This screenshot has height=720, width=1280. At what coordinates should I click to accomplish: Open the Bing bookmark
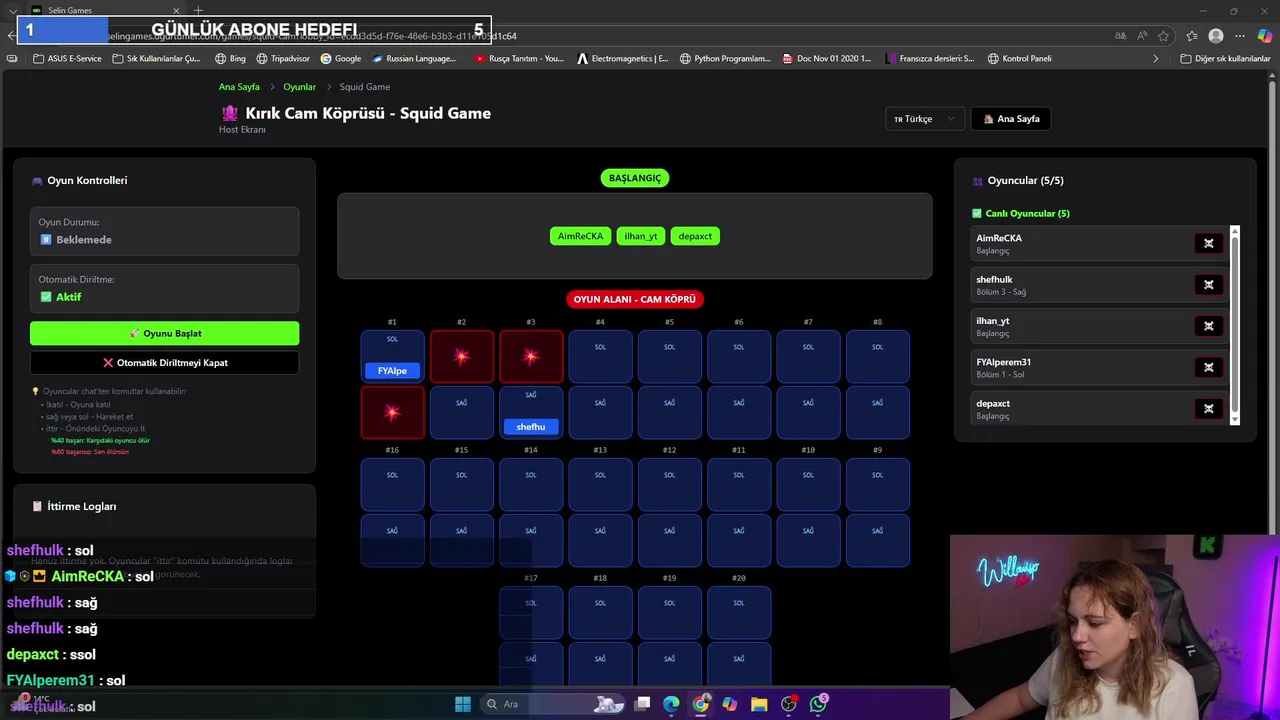[x=230, y=59]
